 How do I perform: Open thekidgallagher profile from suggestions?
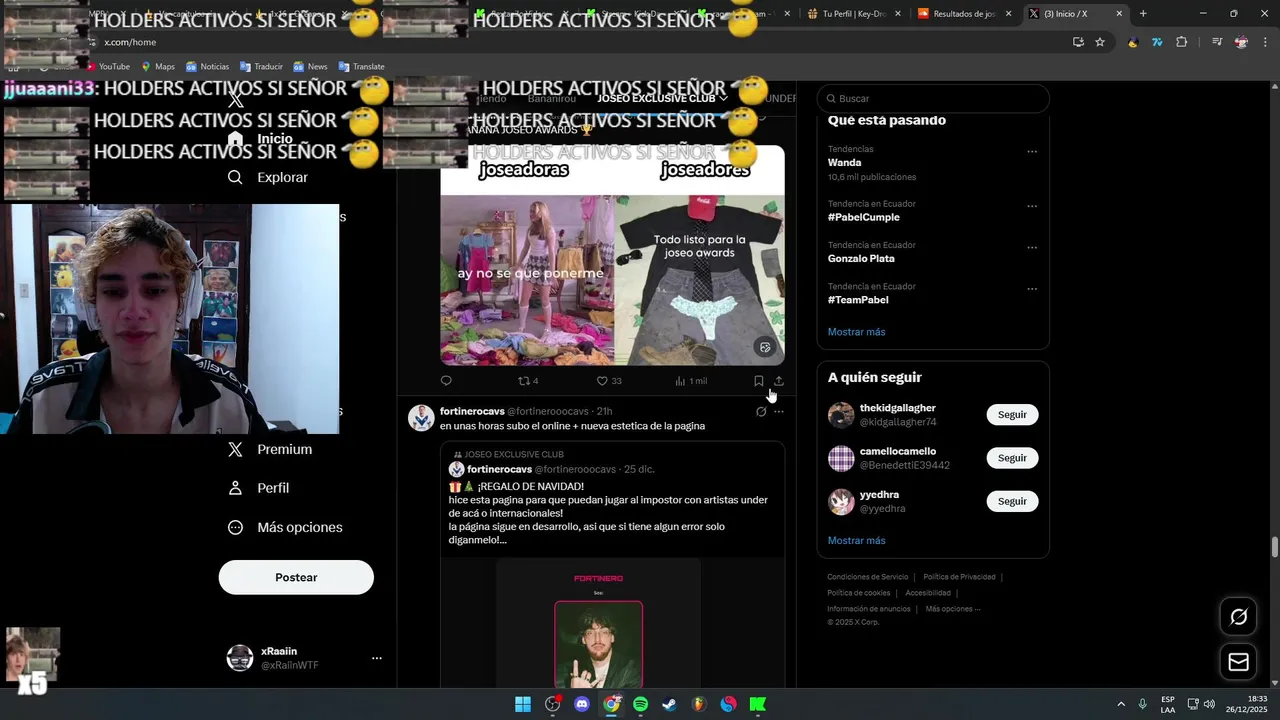897,408
